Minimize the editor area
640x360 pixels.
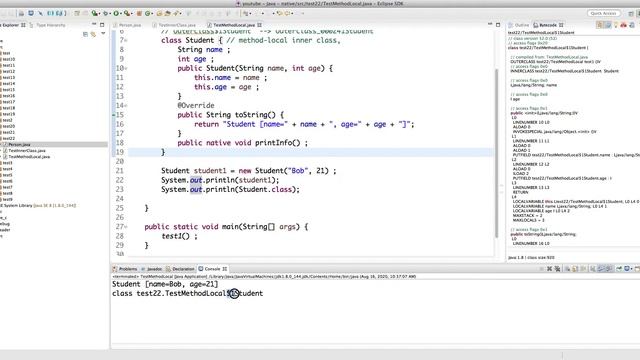[x=490, y=25]
